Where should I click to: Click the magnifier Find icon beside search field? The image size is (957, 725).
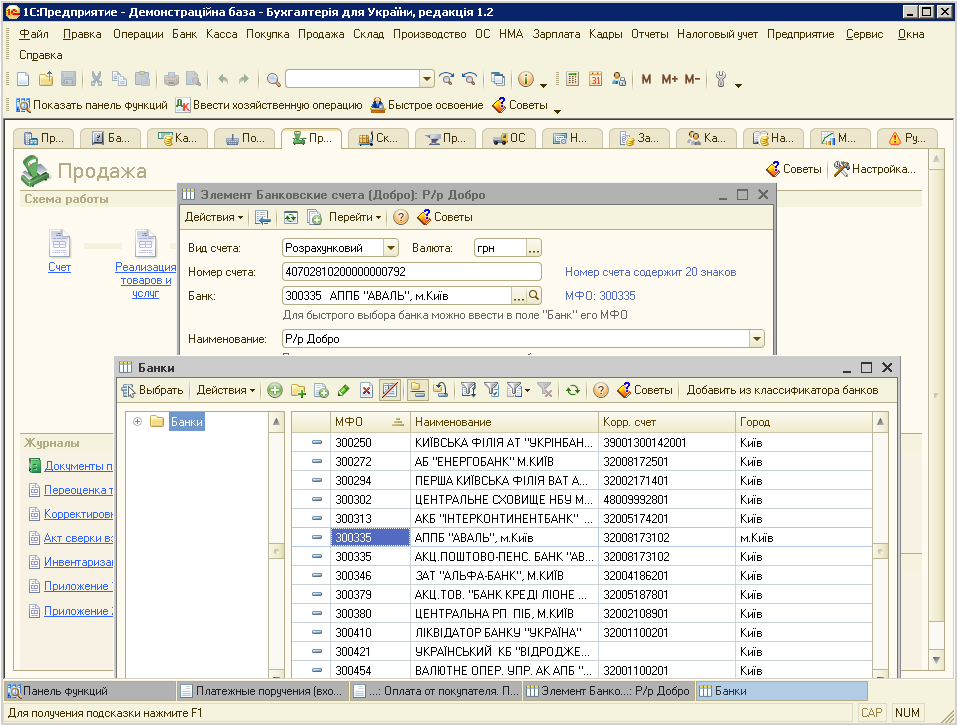coord(273,79)
